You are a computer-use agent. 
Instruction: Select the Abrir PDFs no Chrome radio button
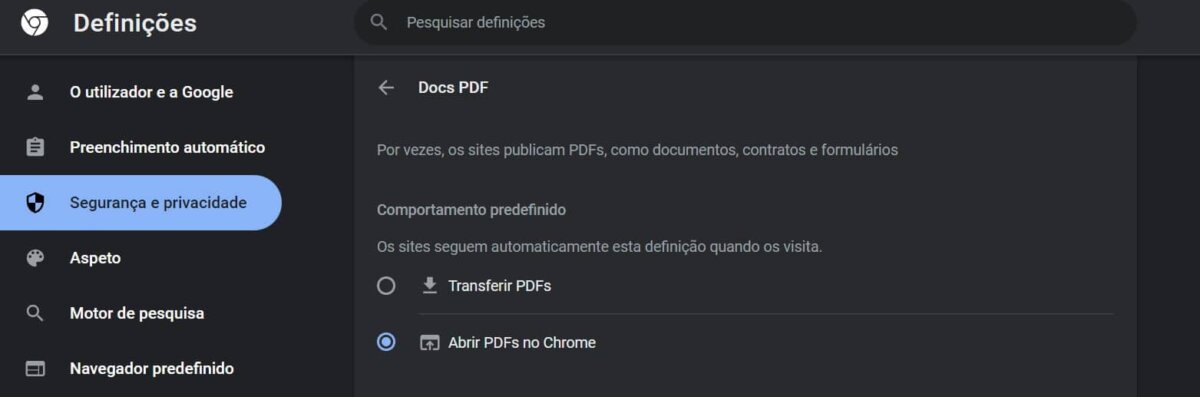click(386, 342)
